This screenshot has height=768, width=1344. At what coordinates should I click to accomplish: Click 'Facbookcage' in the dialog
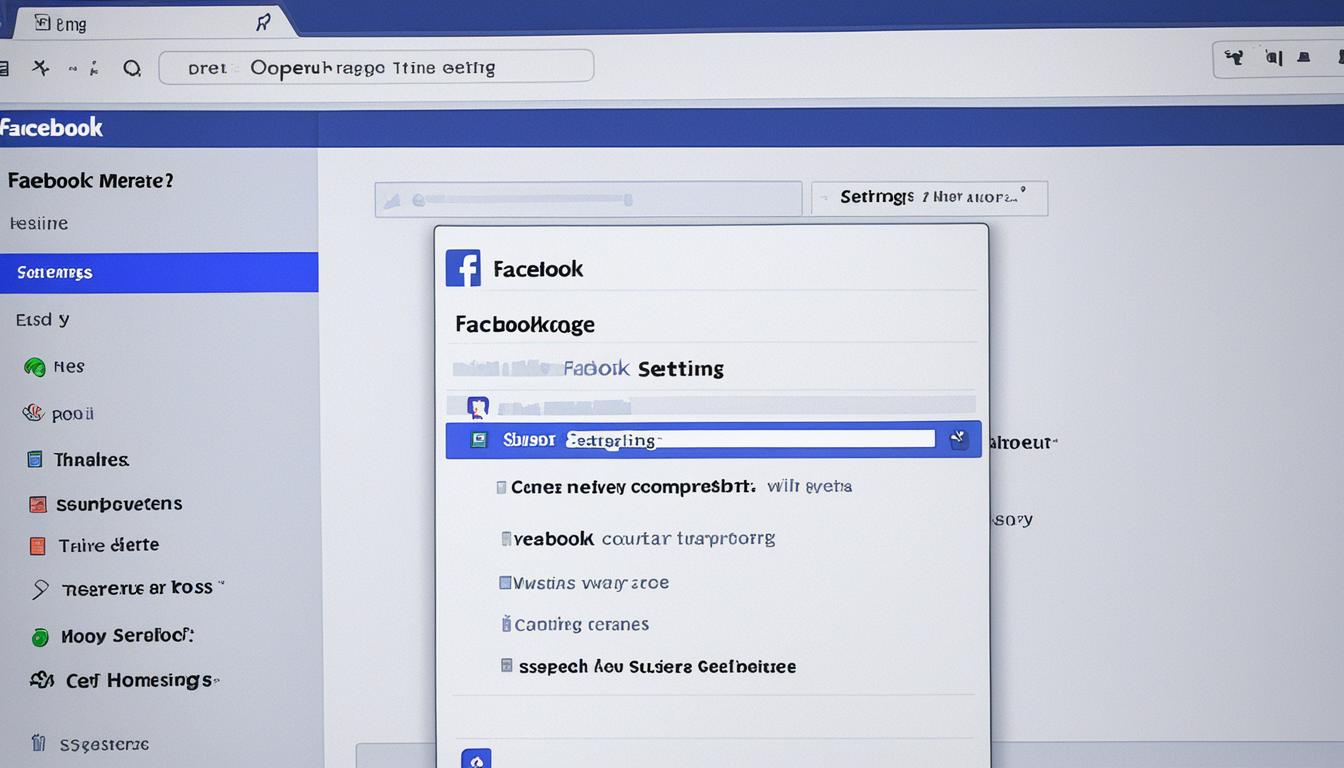pyautogui.click(x=525, y=324)
